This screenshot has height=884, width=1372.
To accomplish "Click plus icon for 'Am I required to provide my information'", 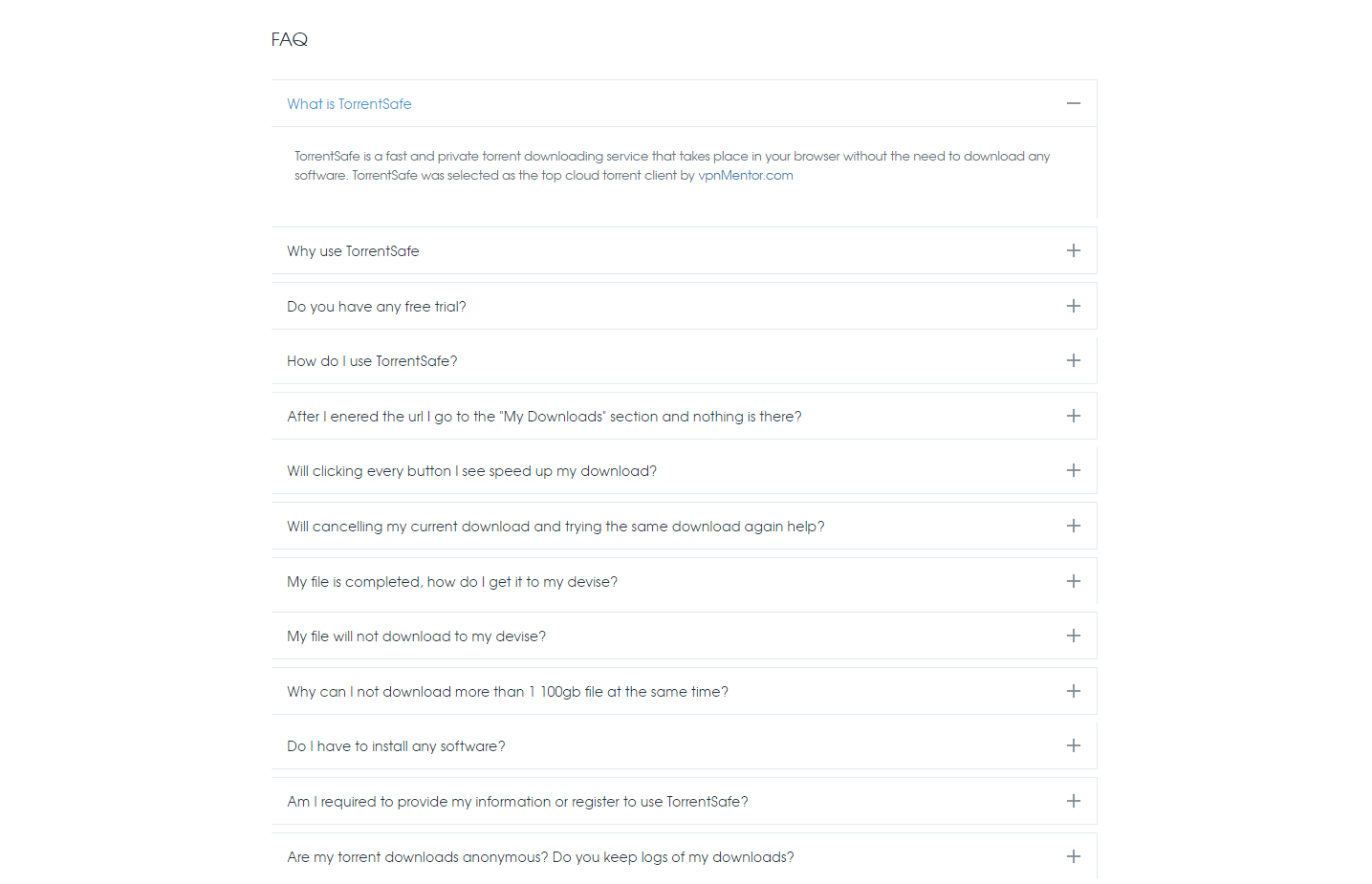I will (x=1073, y=801).
